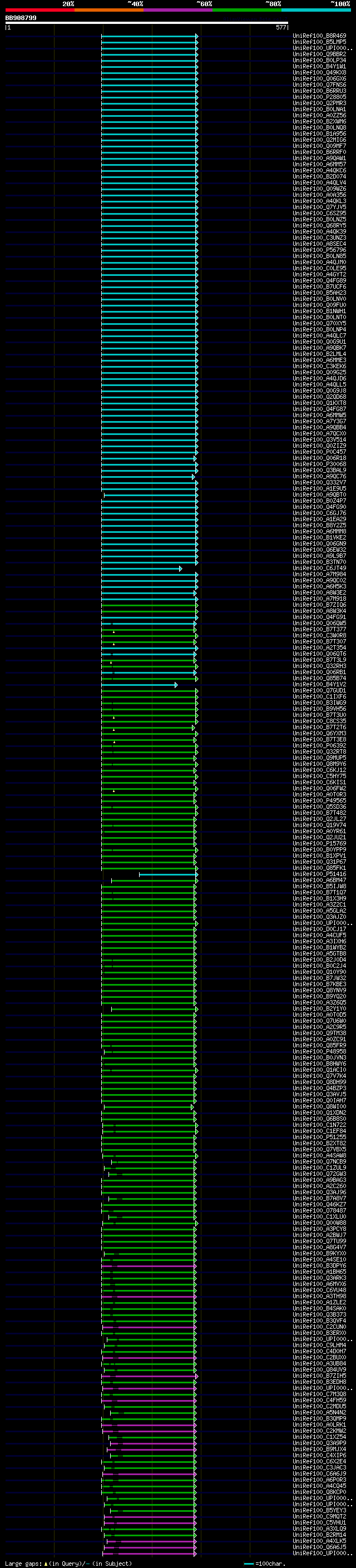Open hit UniRef100_Q6A6J5
Viewport: 356px width, 1568px height.
[x=319, y=1547]
